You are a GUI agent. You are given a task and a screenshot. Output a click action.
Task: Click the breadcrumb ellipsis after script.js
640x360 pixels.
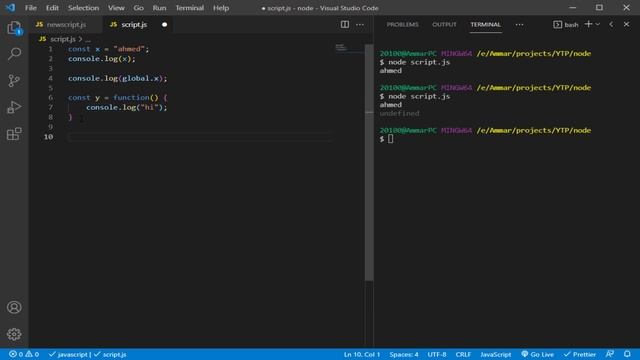pos(88,39)
